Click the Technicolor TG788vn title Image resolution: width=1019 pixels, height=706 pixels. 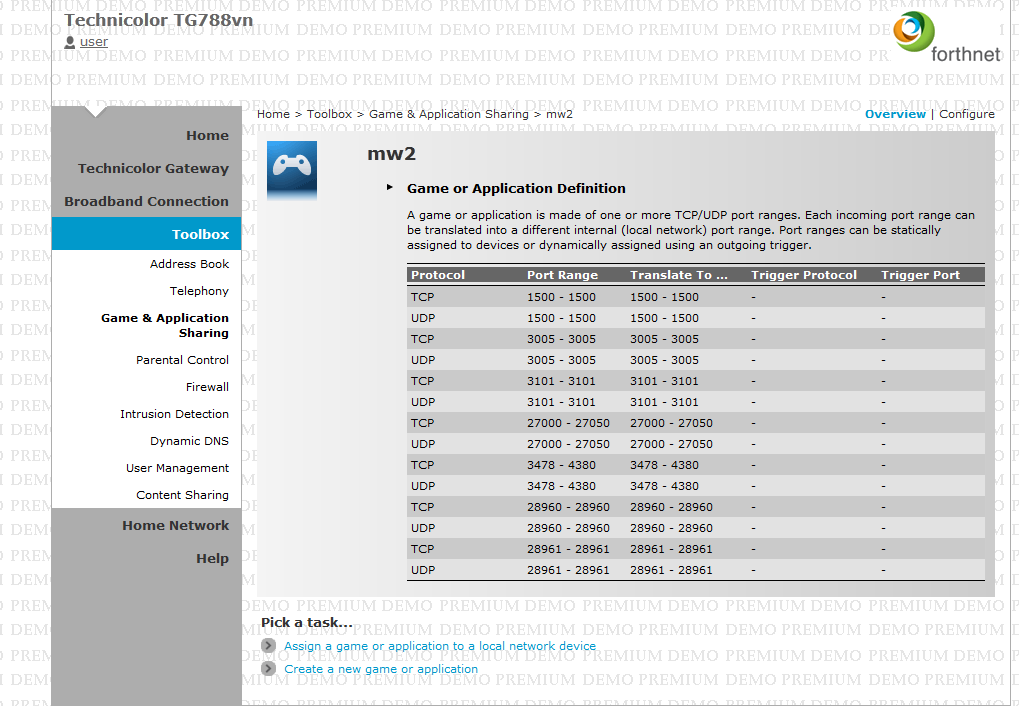[159, 20]
